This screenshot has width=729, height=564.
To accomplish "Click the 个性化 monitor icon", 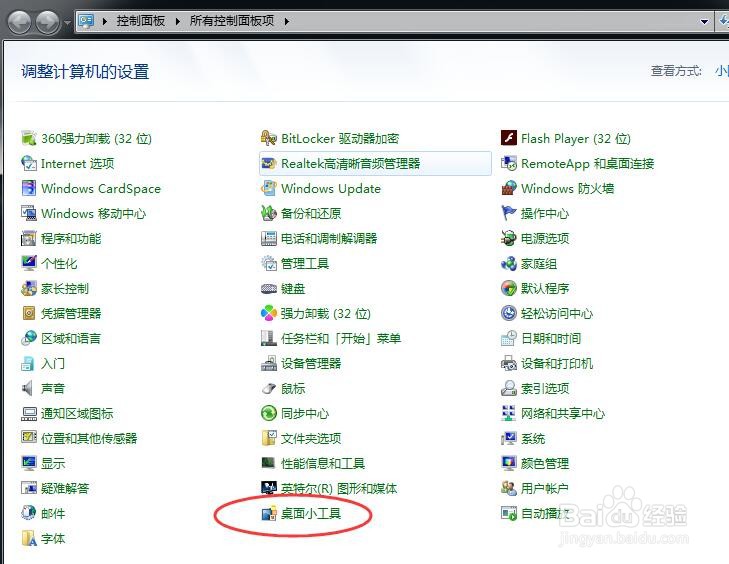I will (29, 263).
